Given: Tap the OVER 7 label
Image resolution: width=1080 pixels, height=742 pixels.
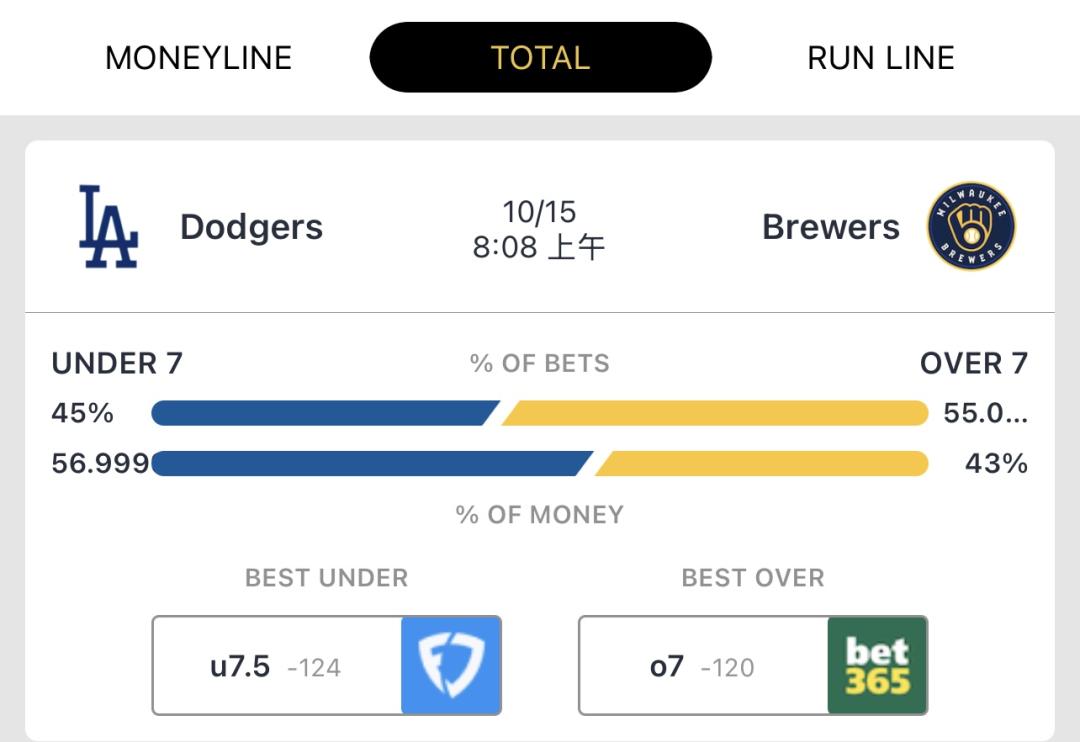Looking at the screenshot, I should (x=973, y=363).
